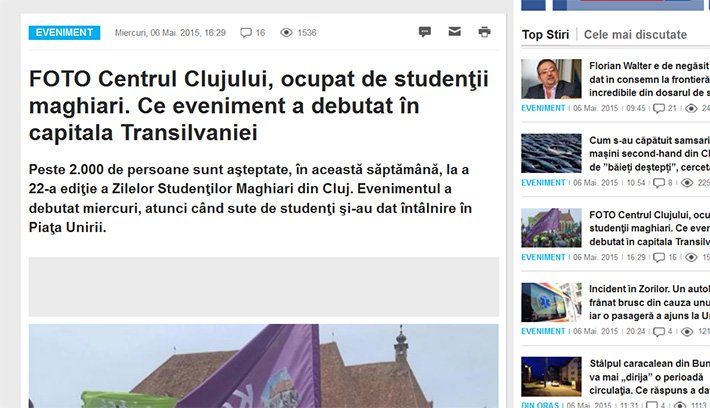
Task: Click the grey ad placeholder banner above photo
Action: pyautogui.click(x=264, y=287)
